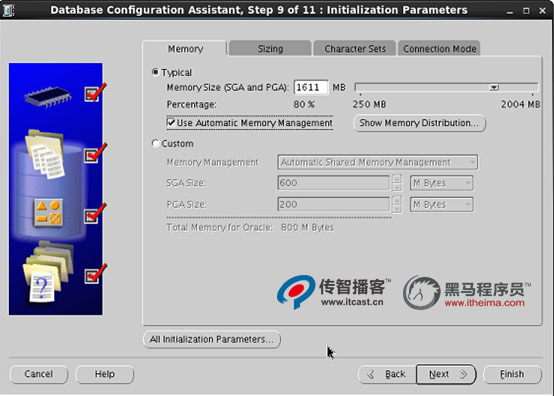
Task: Click the memory chip icon in the sidebar
Action: coord(47,96)
